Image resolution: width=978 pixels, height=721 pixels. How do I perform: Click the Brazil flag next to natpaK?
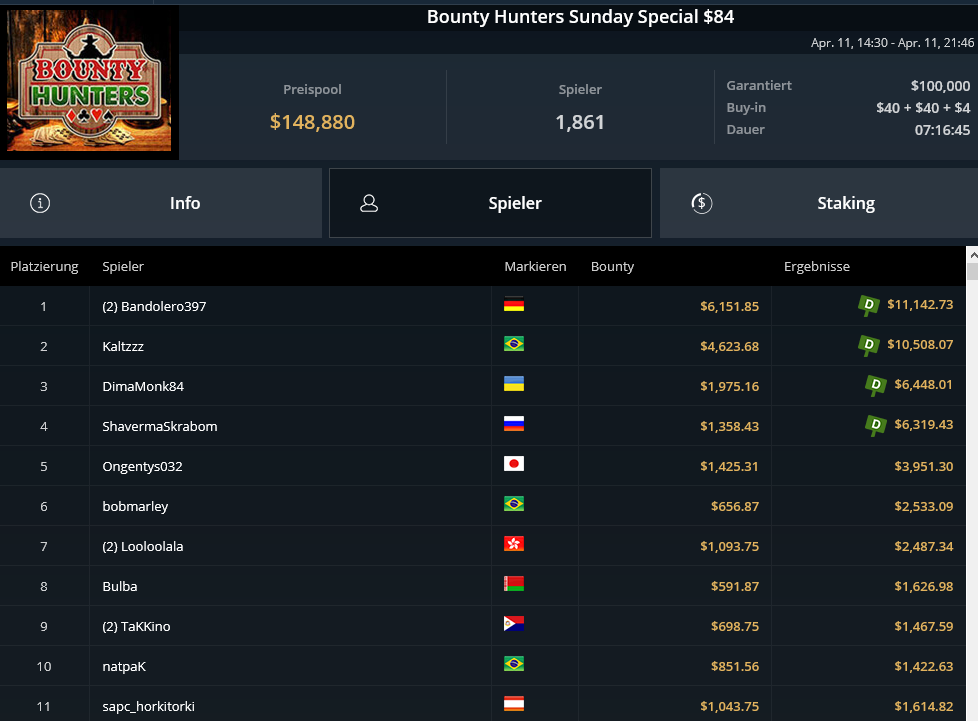coord(514,664)
